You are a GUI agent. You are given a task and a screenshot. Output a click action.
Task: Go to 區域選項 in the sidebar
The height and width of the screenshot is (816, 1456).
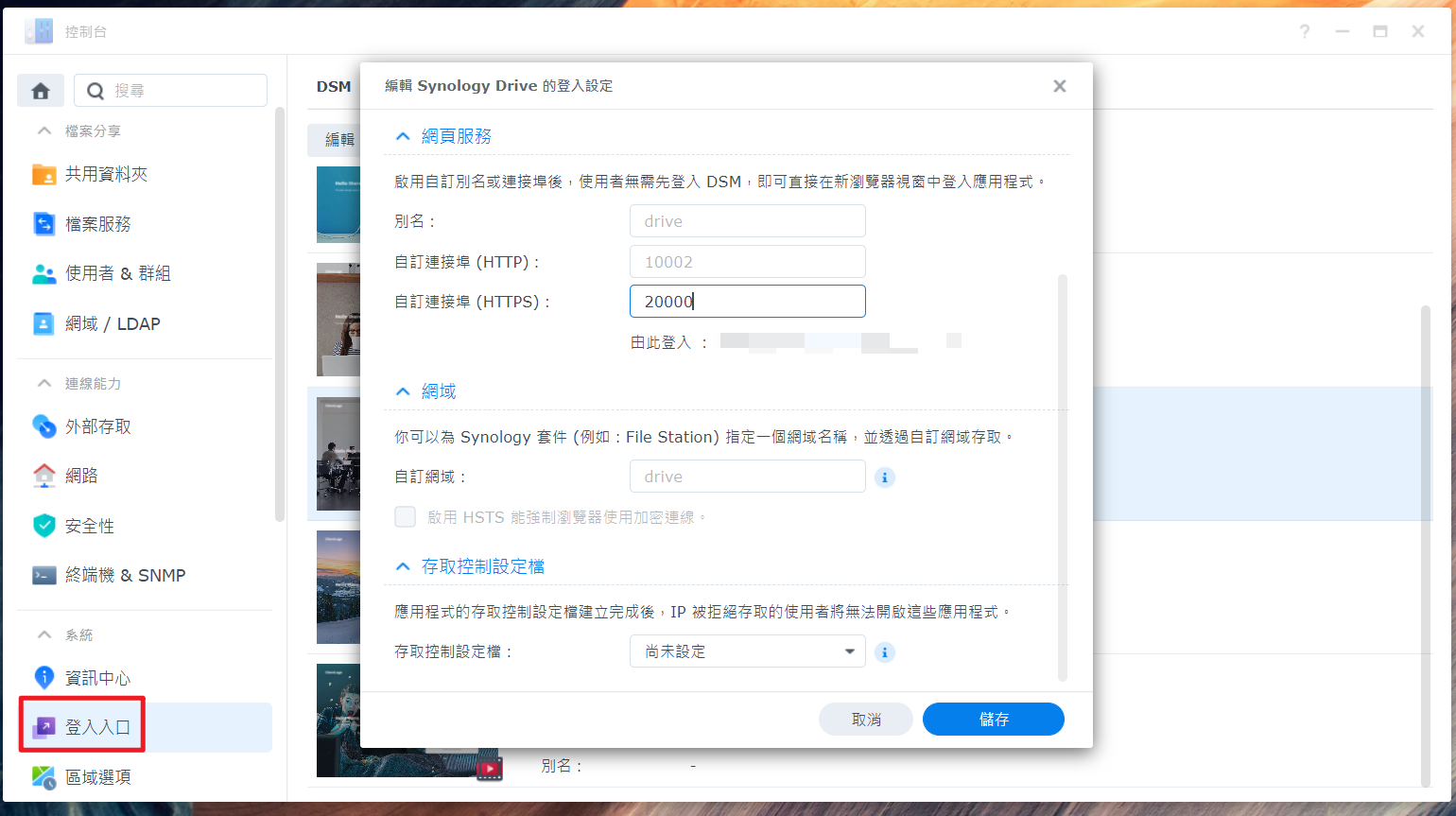pos(145,777)
